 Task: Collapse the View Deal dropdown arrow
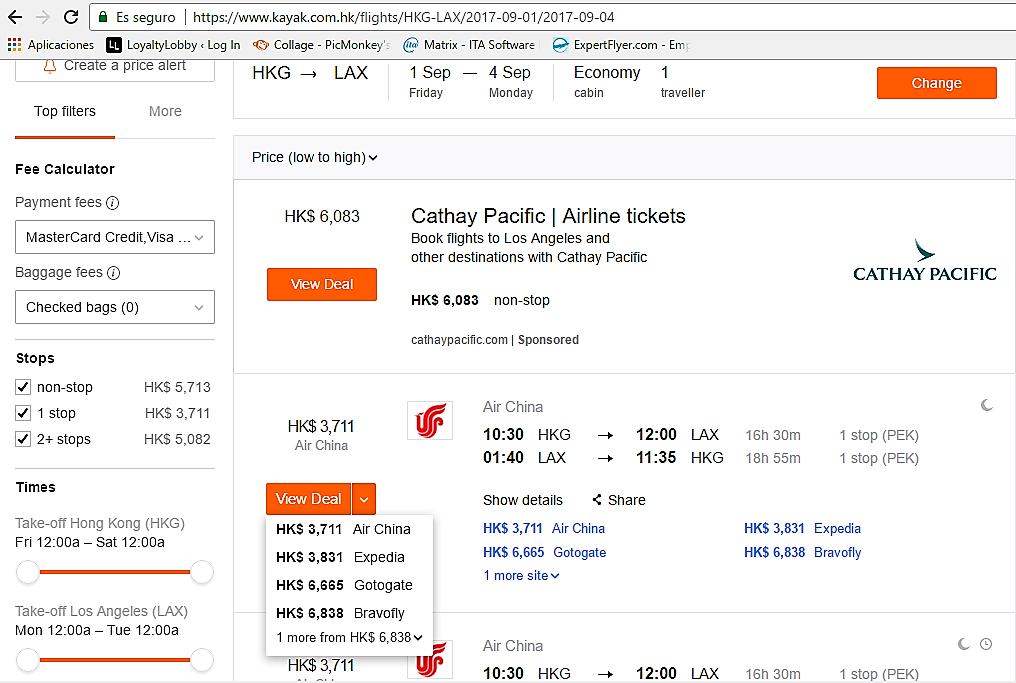pos(364,499)
